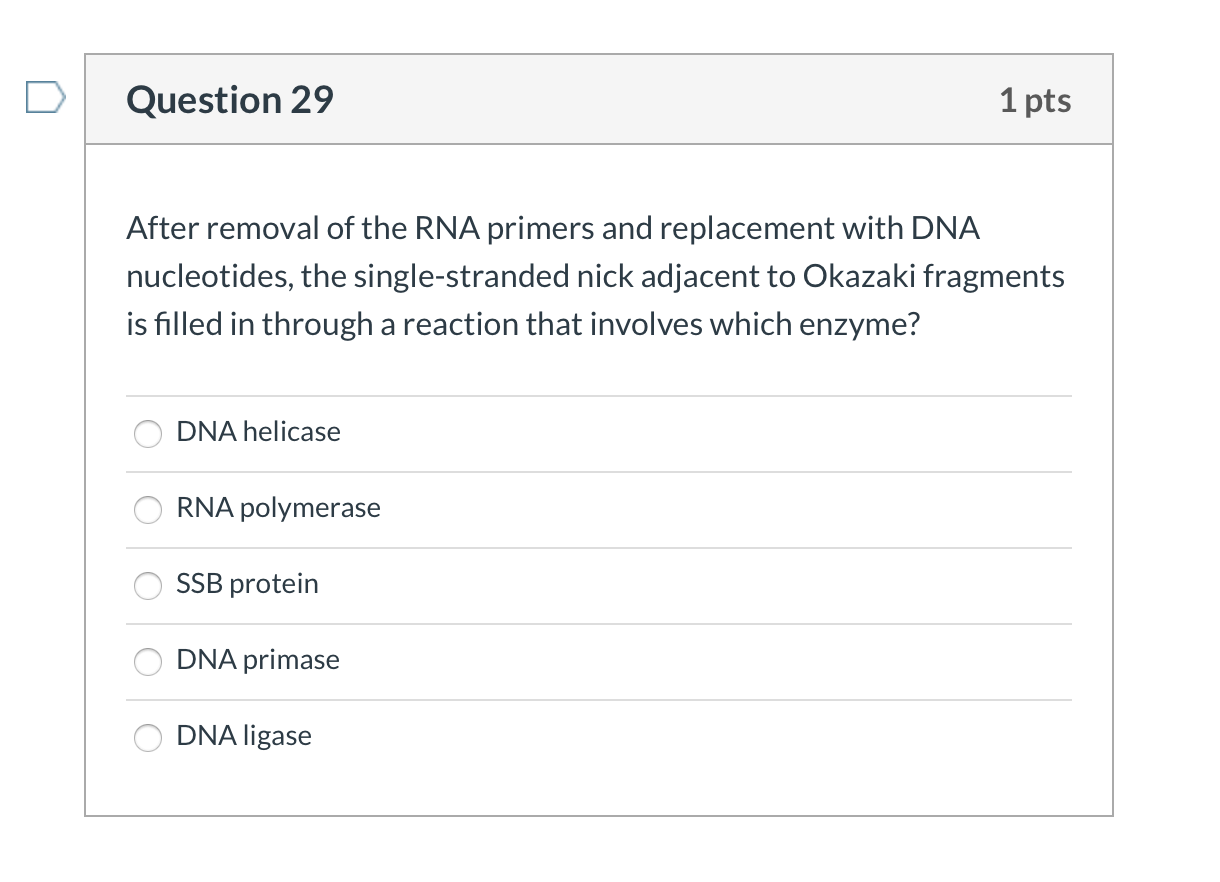This screenshot has height=882, width=1220.
Task: Click the question text paragraph
Action: tap(594, 276)
